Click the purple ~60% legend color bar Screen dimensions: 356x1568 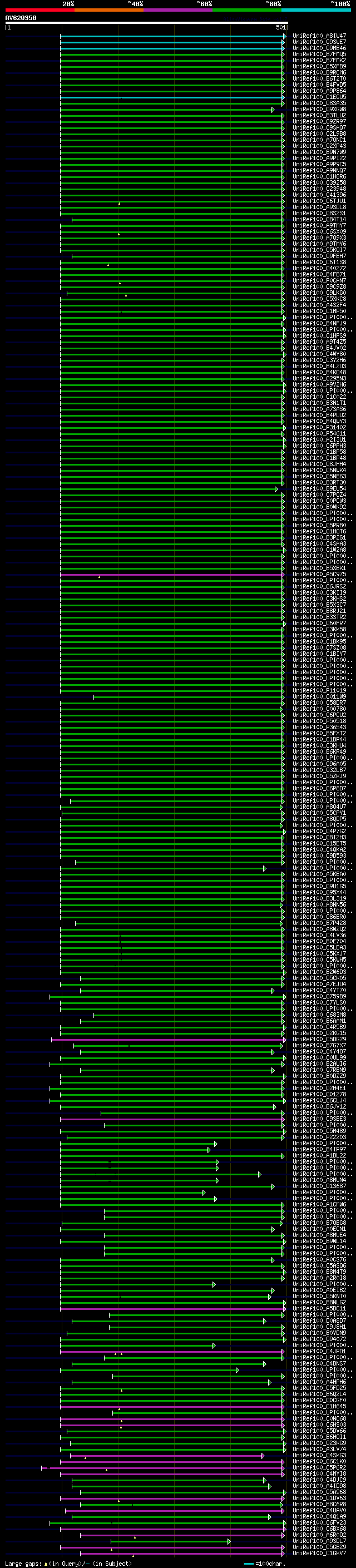pyautogui.click(x=179, y=10)
